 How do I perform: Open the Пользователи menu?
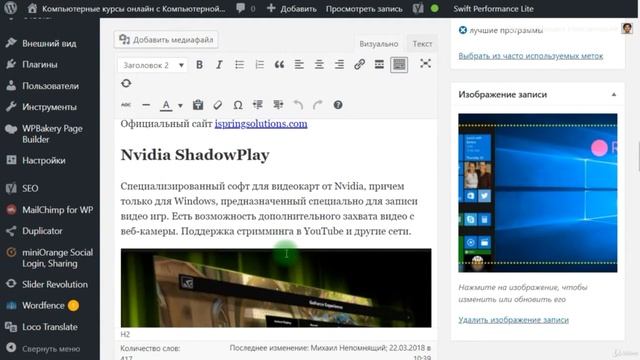tap(50, 86)
